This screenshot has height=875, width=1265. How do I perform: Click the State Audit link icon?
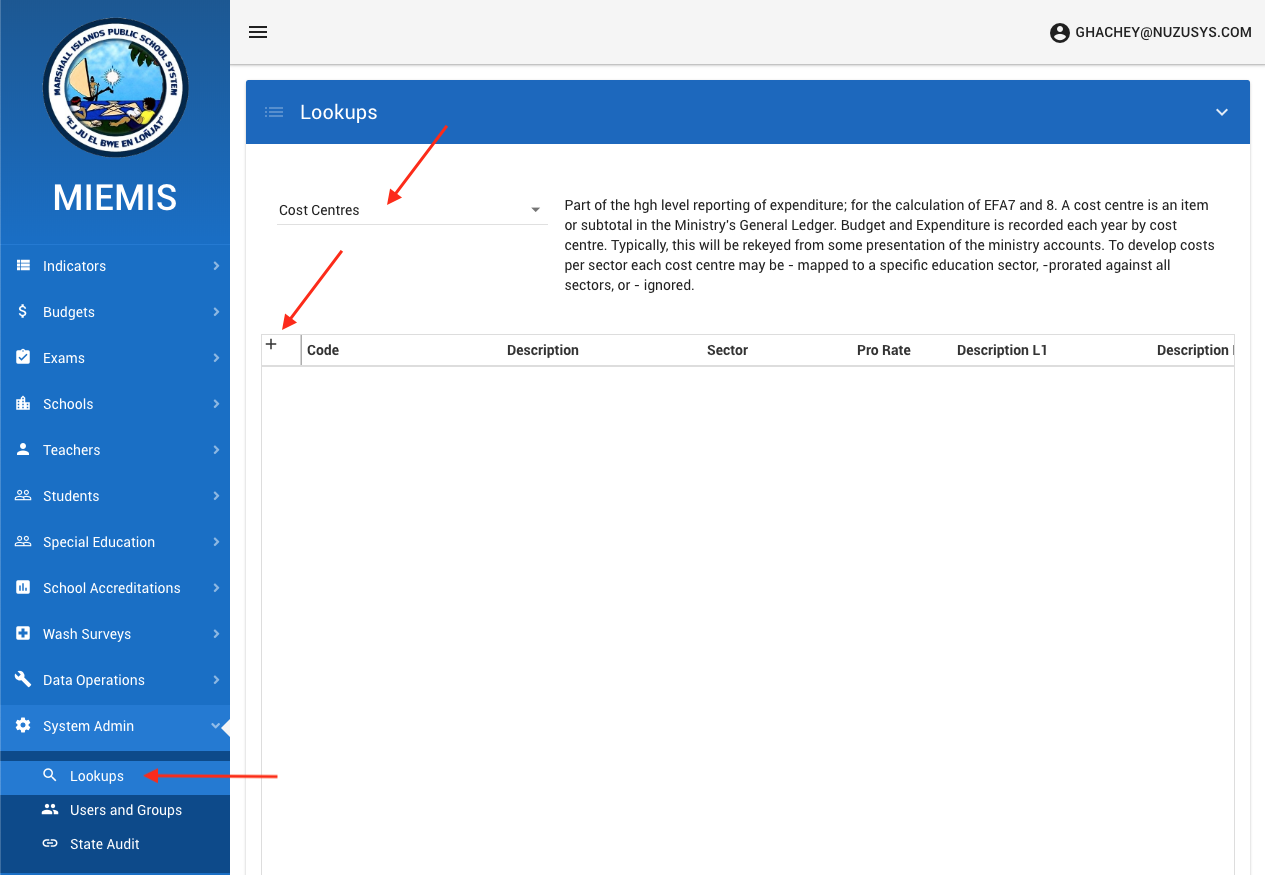50,844
